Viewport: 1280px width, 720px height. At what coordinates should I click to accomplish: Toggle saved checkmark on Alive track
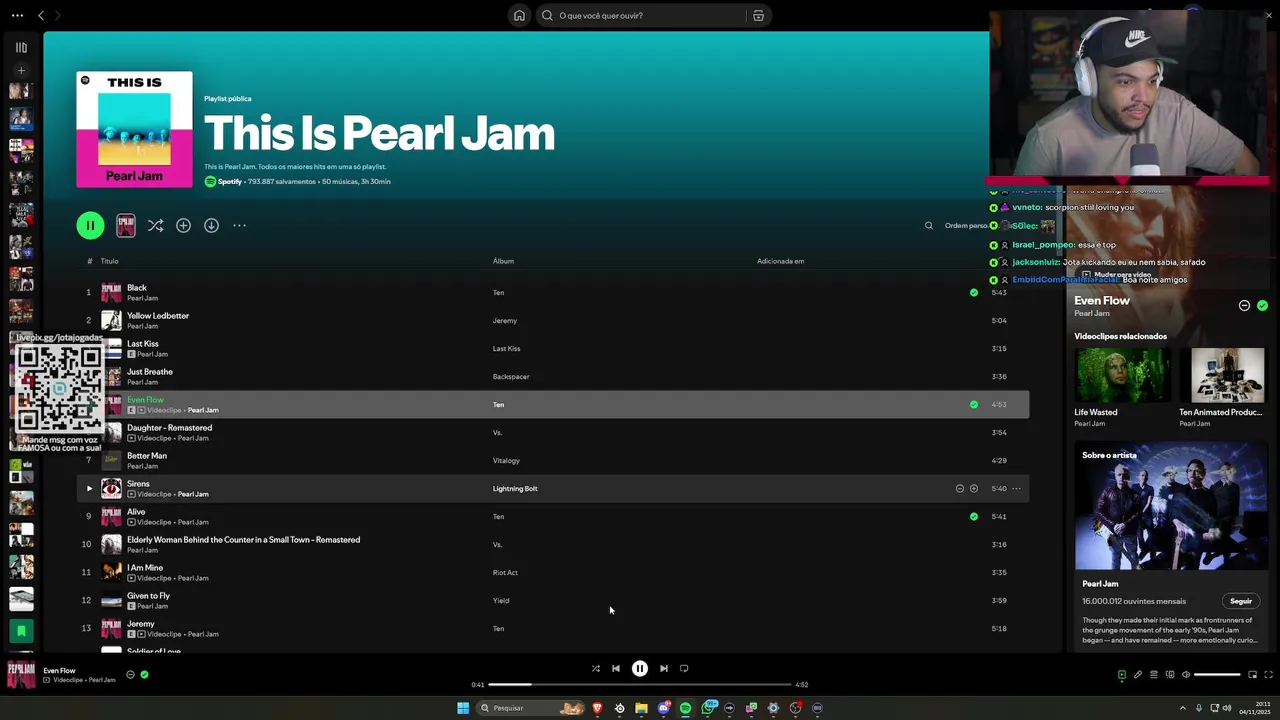coord(974,517)
